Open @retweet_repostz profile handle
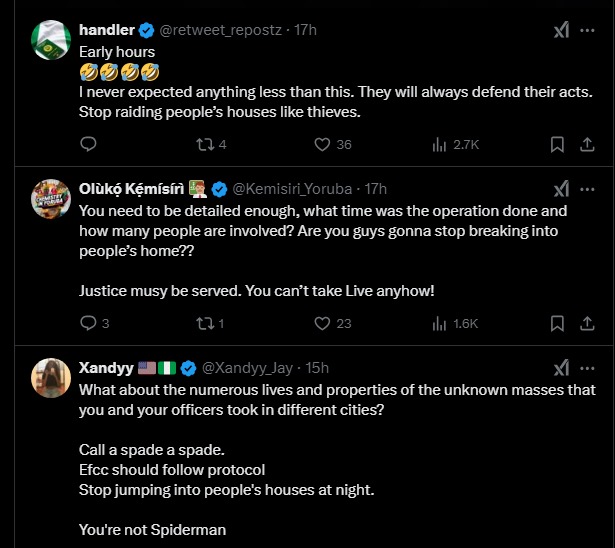 (219, 30)
